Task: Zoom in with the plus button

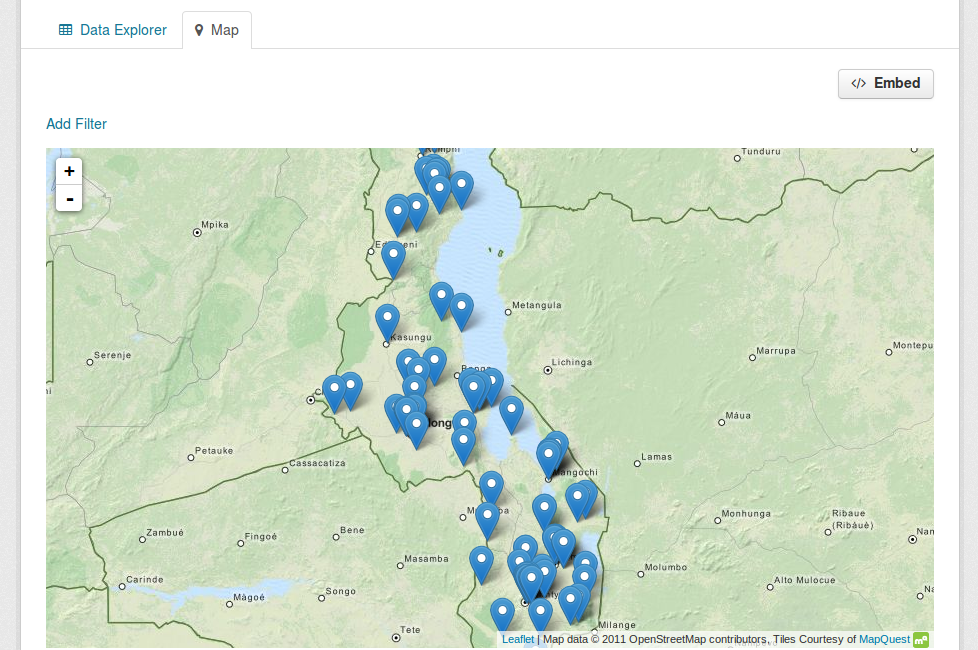Action: (69, 171)
